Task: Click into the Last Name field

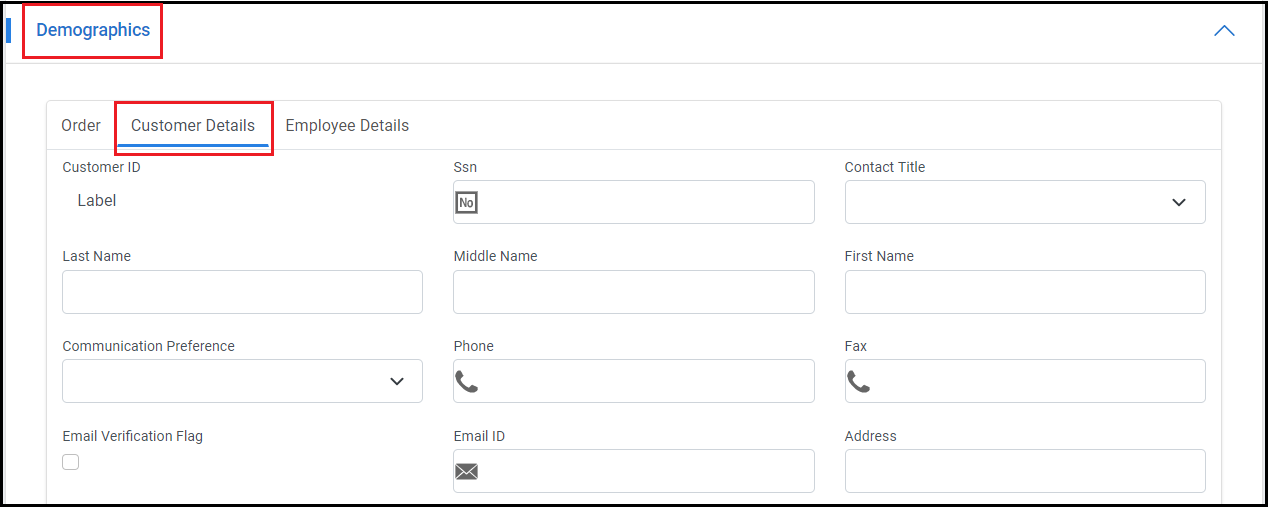Action: (242, 292)
